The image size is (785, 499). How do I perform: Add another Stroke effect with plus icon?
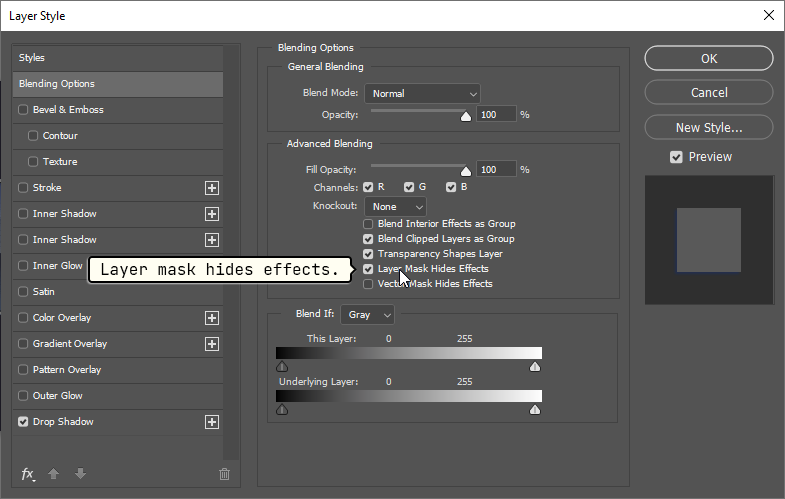211,188
